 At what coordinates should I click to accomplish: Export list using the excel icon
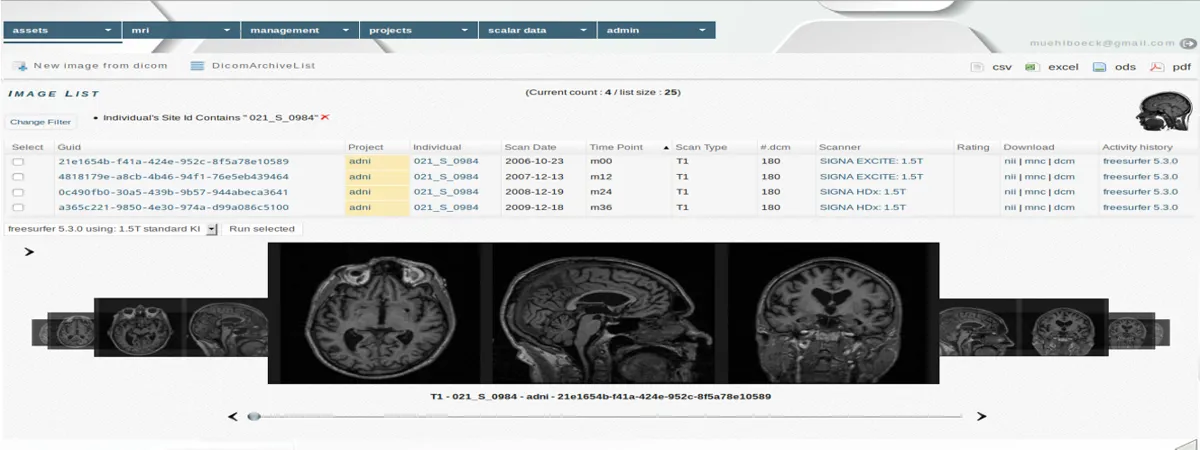1033,67
